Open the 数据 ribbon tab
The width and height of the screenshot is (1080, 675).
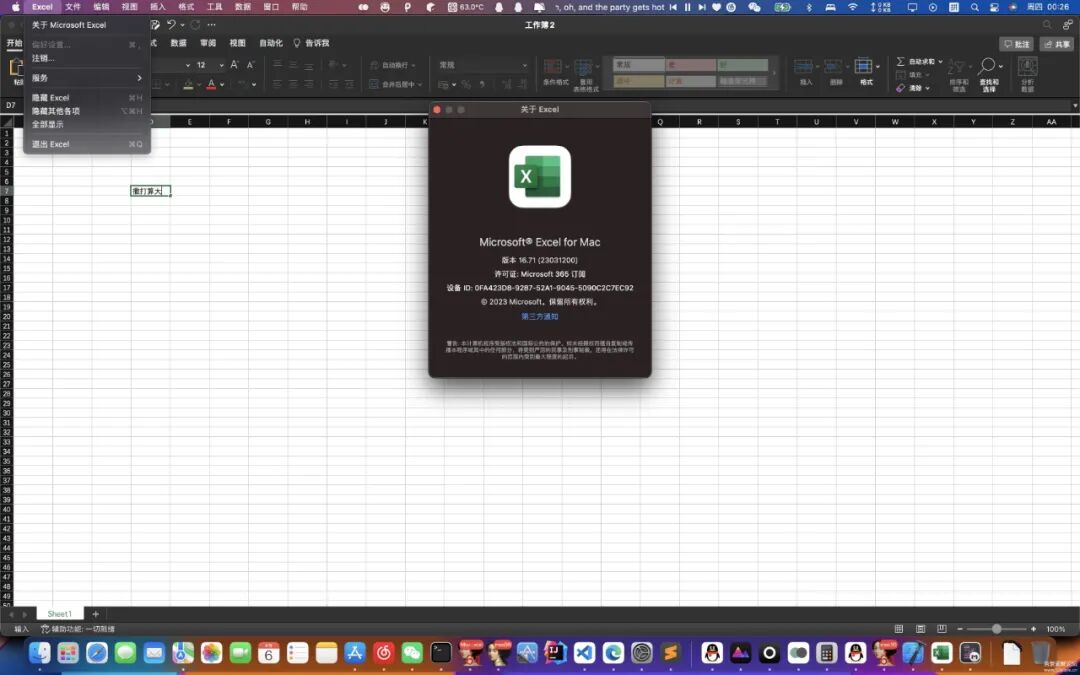(x=178, y=43)
